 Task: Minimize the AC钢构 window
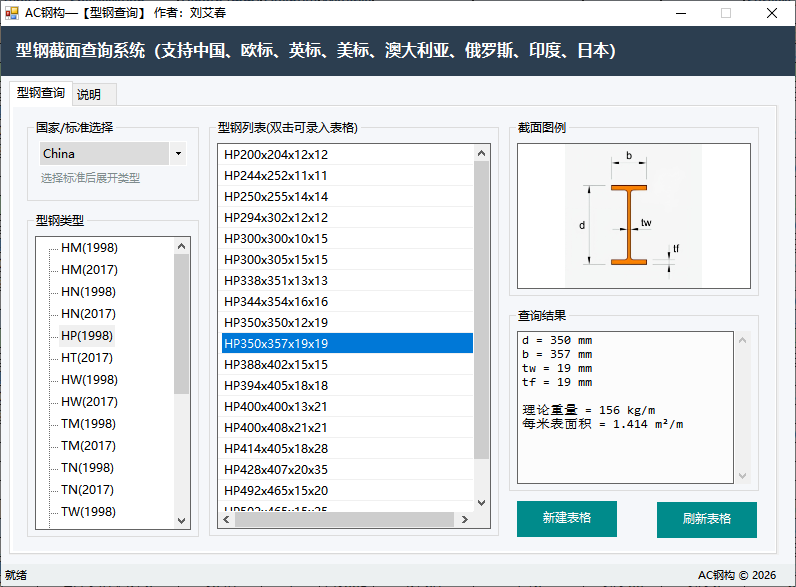pos(681,13)
